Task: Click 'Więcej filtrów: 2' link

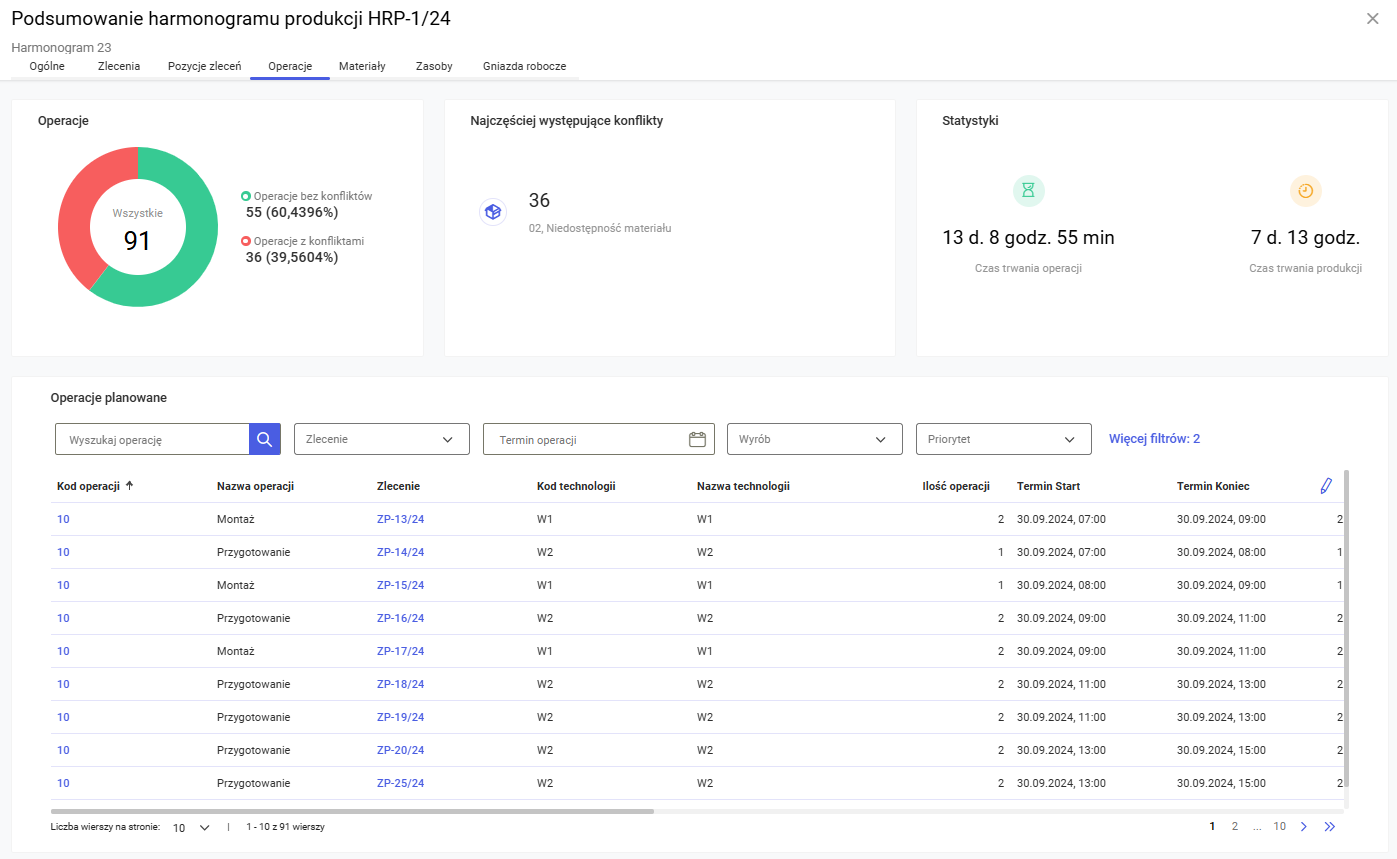Action: coord(1154,439)
